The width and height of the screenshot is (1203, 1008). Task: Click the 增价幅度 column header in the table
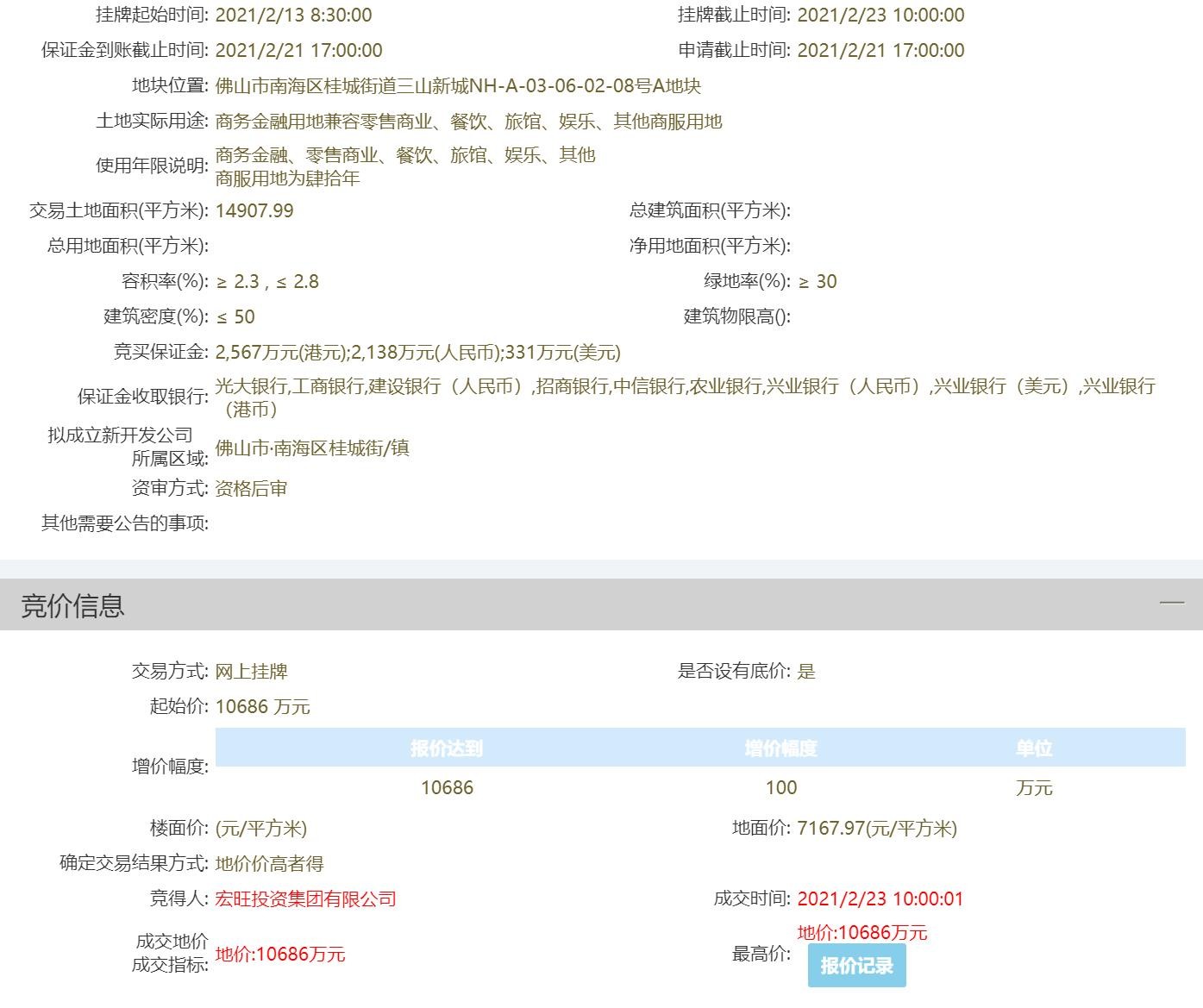[780, 748]
